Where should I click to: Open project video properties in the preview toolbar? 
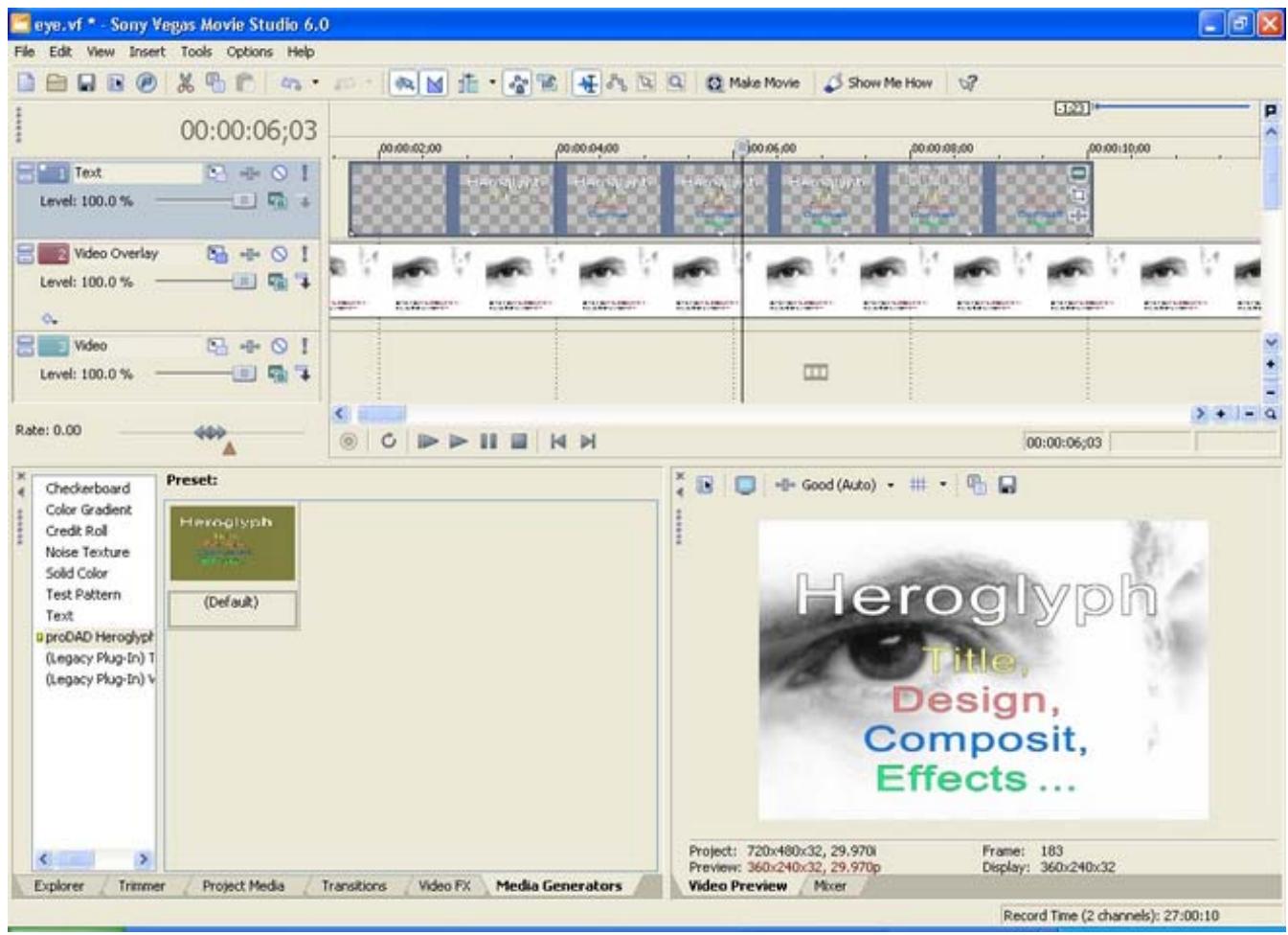click(705, 486)
